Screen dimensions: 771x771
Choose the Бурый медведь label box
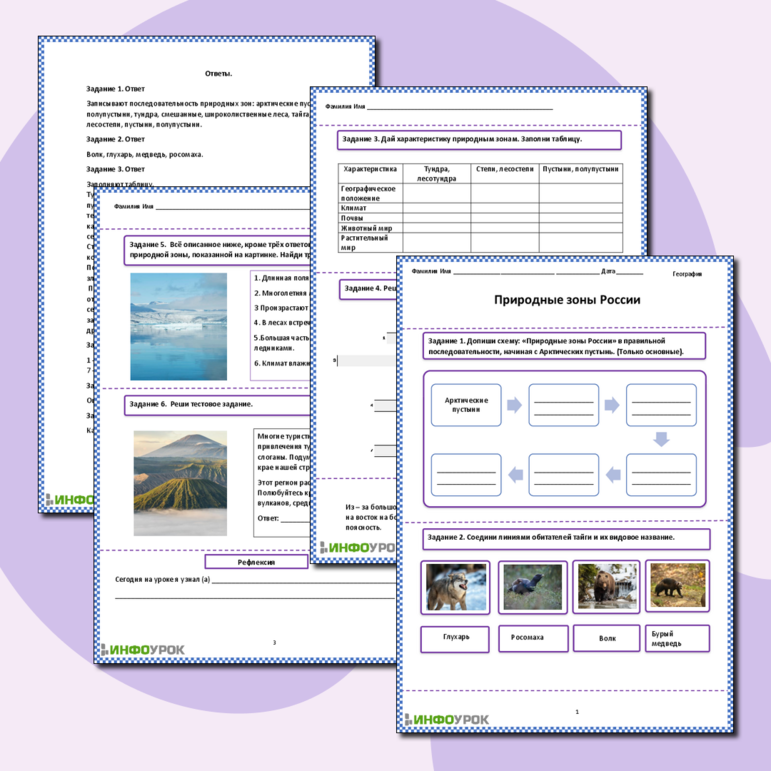tap(677, 637)
